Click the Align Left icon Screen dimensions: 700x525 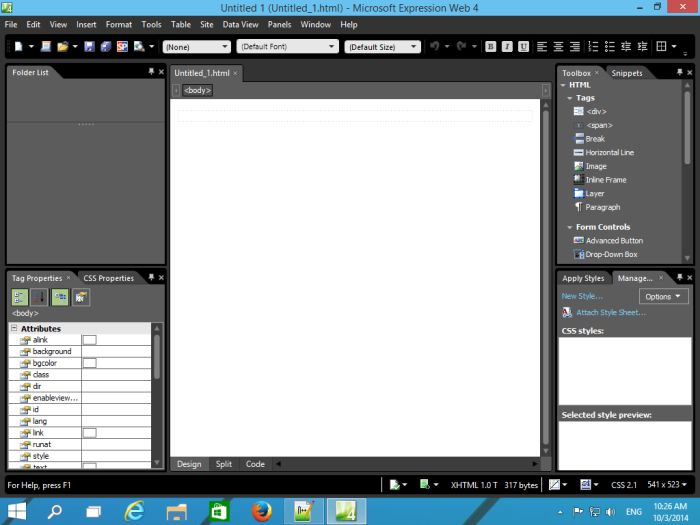click(x=542, y=46)
